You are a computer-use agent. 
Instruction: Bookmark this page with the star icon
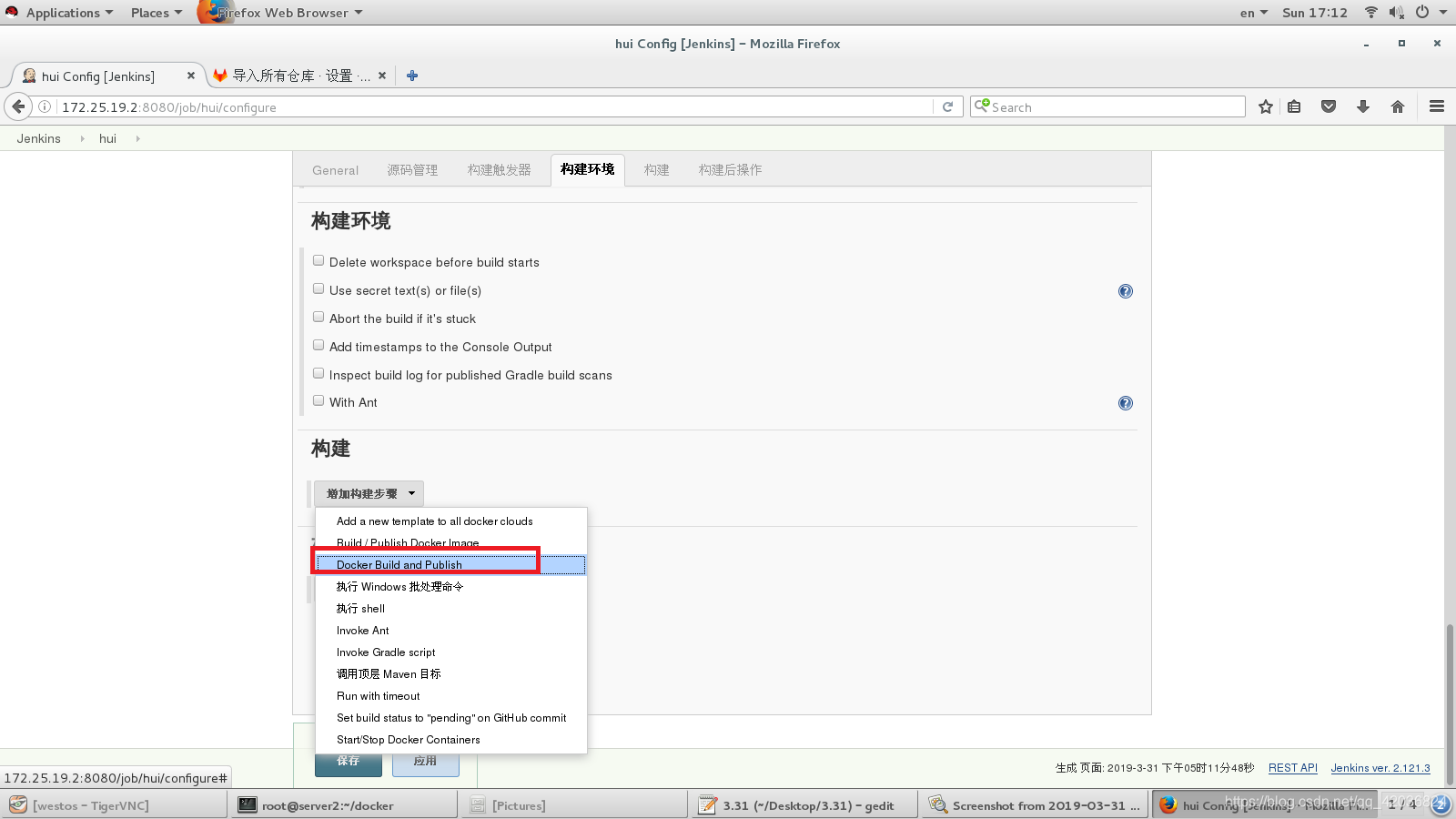pyautogui.click(x=1265, y=106)
